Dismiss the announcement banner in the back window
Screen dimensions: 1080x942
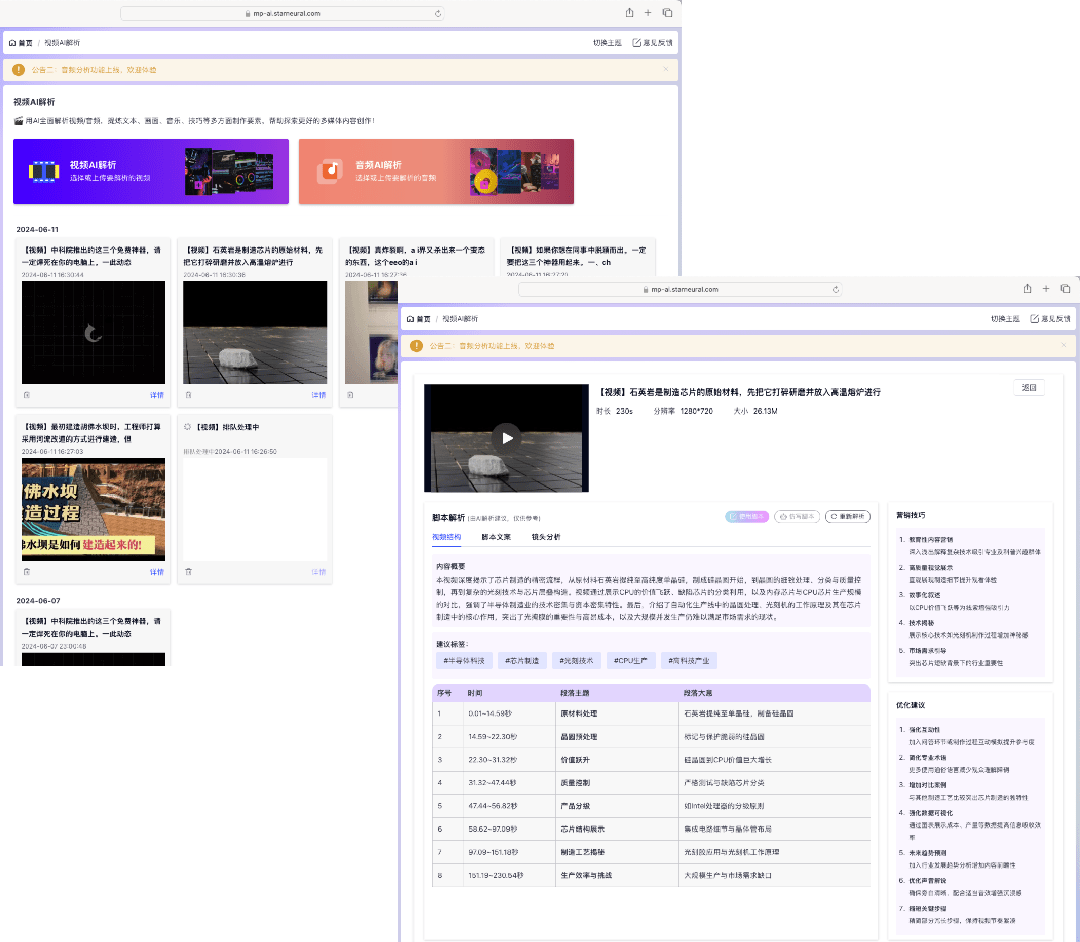tap(666, 69)
